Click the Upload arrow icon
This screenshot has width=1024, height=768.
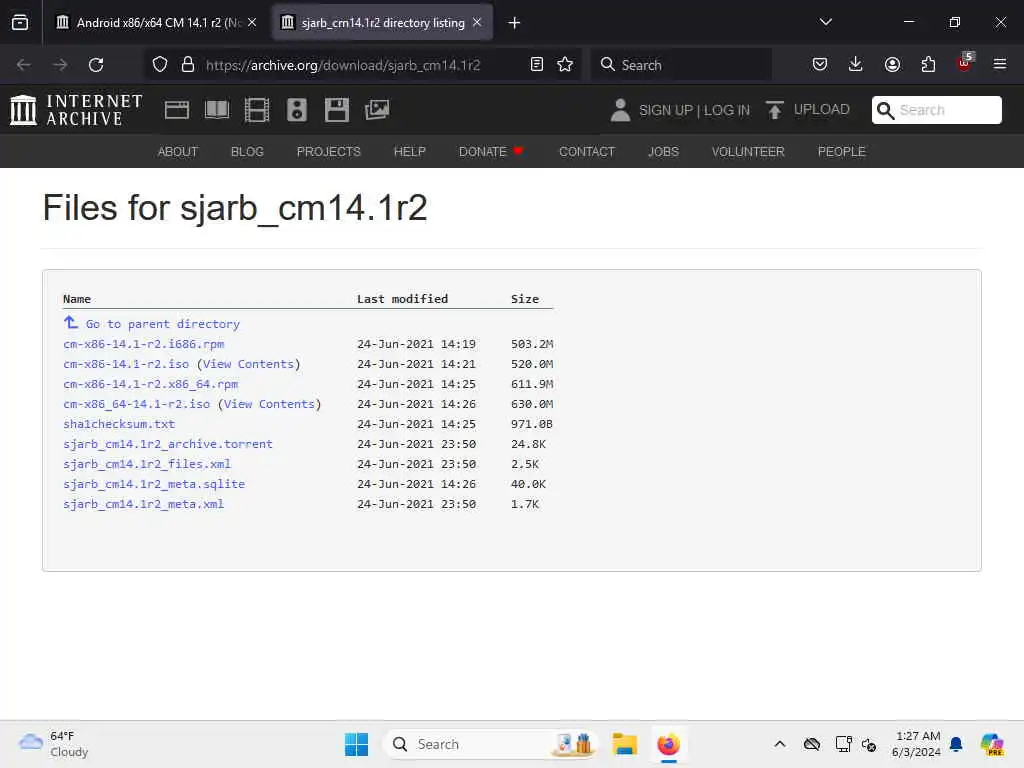click(x=775, y=110)
